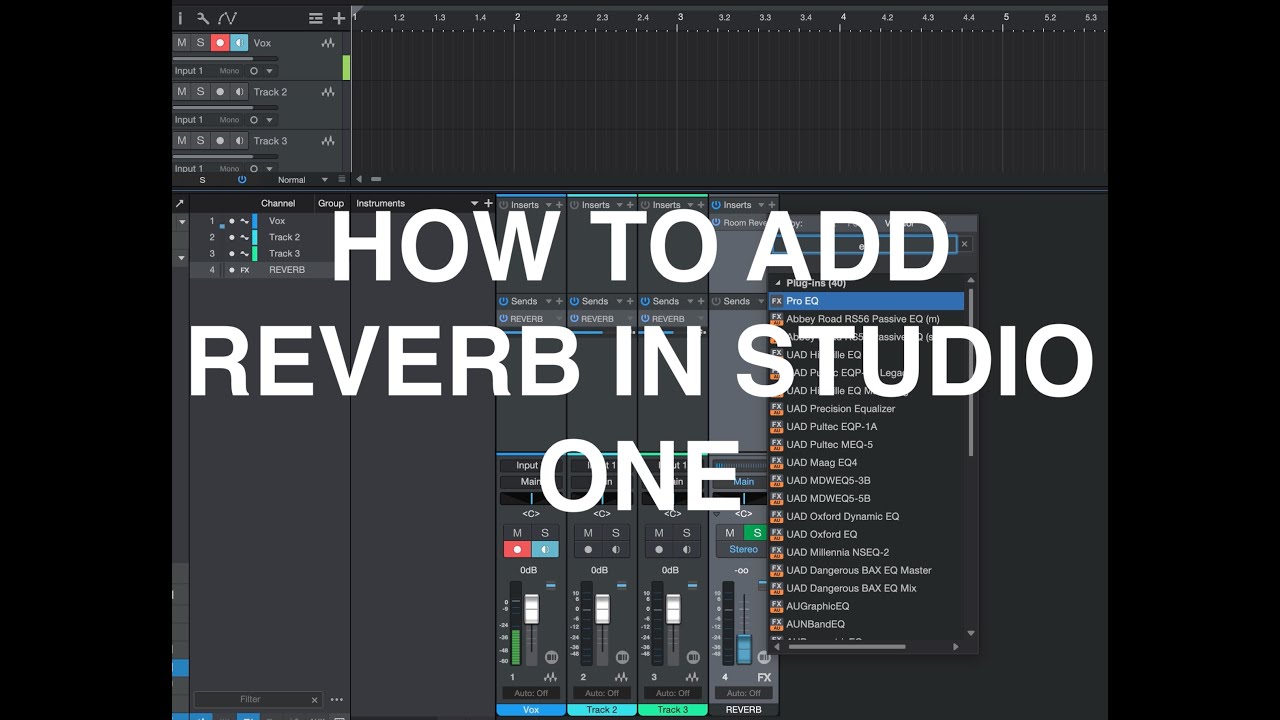The image size is (1280, 720).
Task: Unsolo the REVERB channel in console
Action: 757,533
